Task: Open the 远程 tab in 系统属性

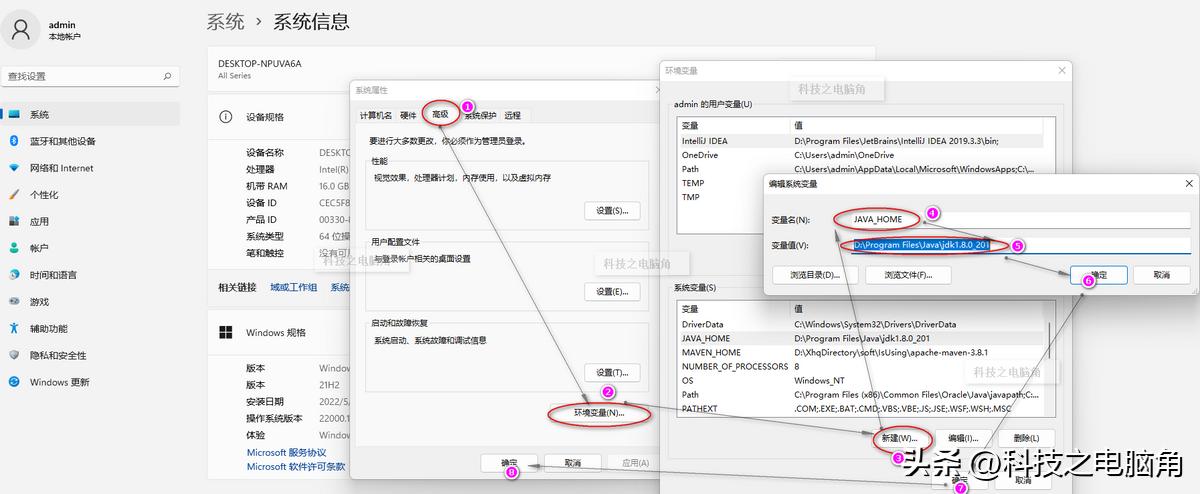Action: click(x=513, y=115)
